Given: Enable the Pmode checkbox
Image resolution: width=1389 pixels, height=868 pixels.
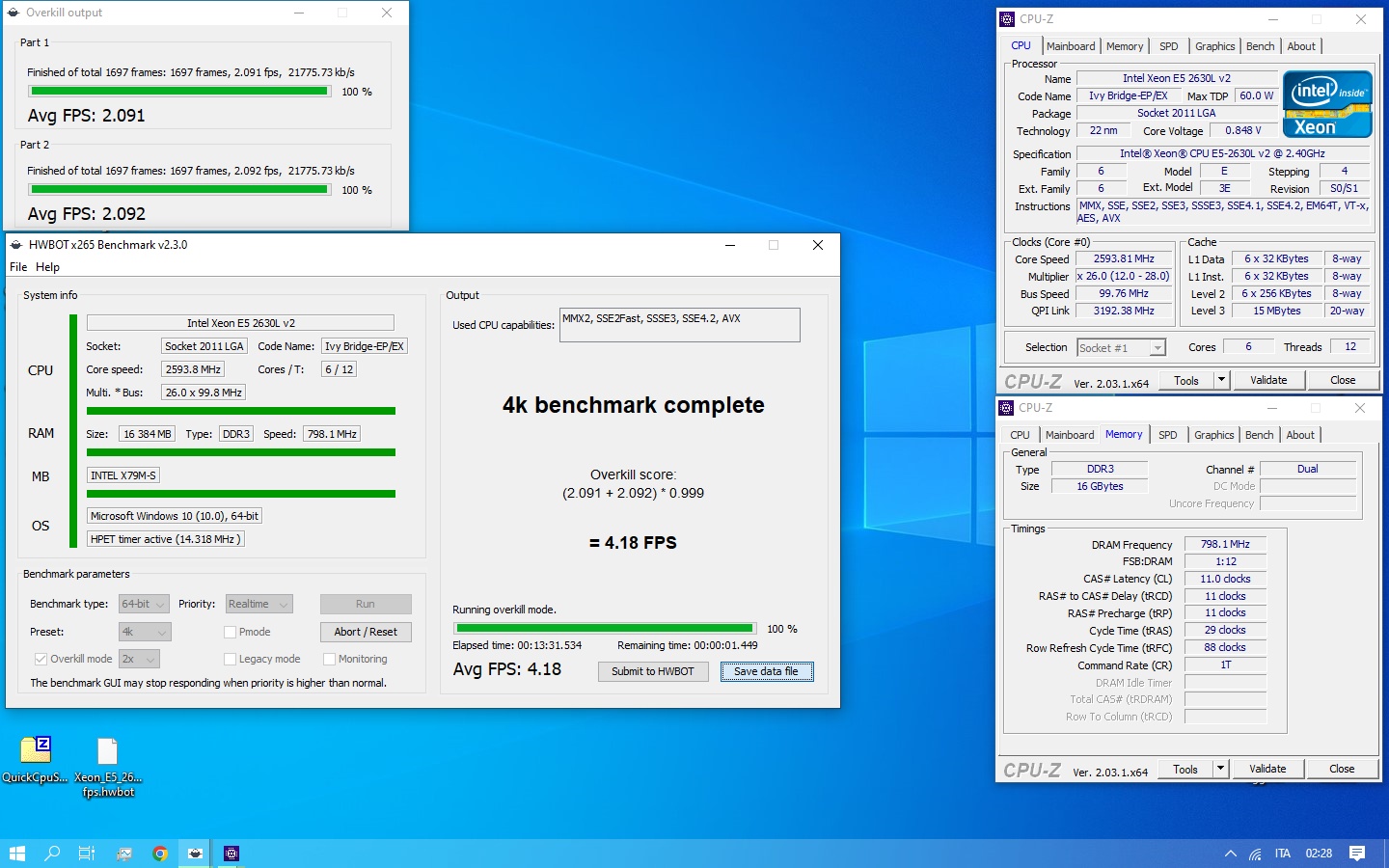Looking at the screenshot, I should 230,632.
